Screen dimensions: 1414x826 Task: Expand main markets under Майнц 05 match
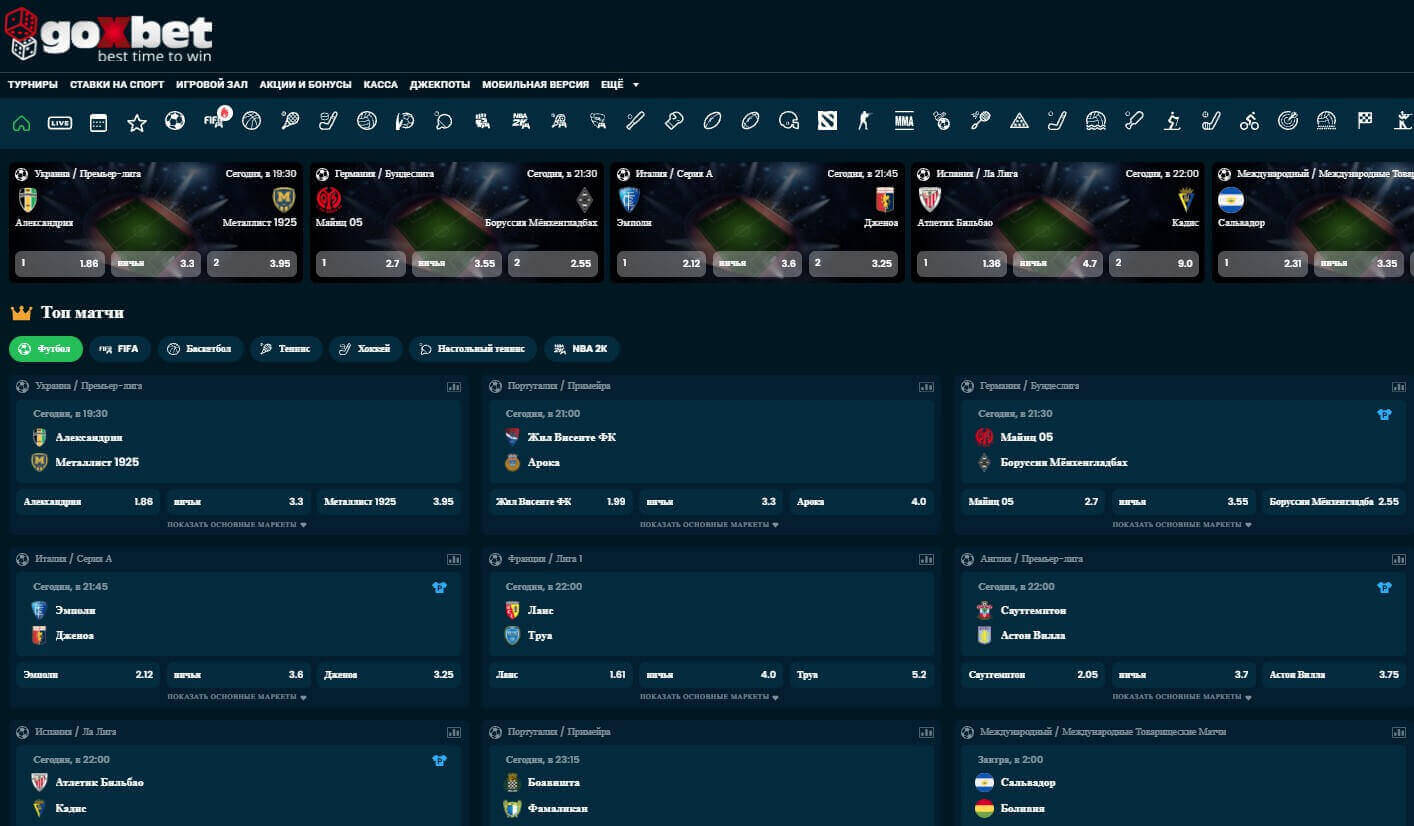click(1182, 524)
